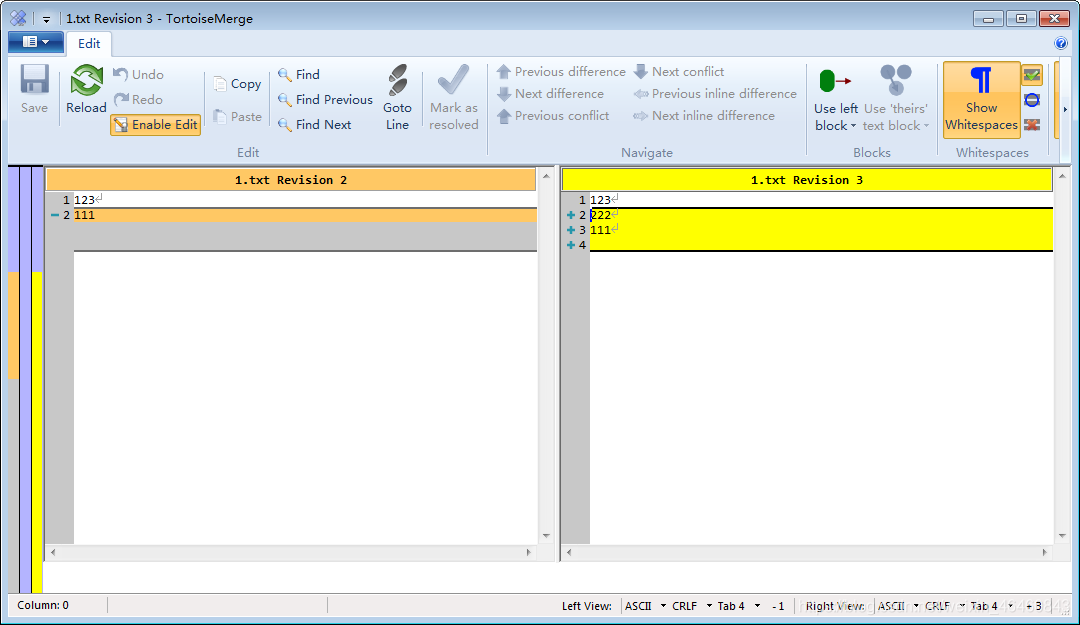Open the Use left block dropdown arrow
The height and width of the screenshot is (625, 1080).
point(853,126)
